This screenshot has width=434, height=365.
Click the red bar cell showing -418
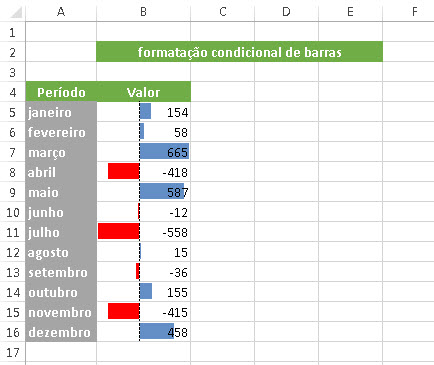(143, 172)
